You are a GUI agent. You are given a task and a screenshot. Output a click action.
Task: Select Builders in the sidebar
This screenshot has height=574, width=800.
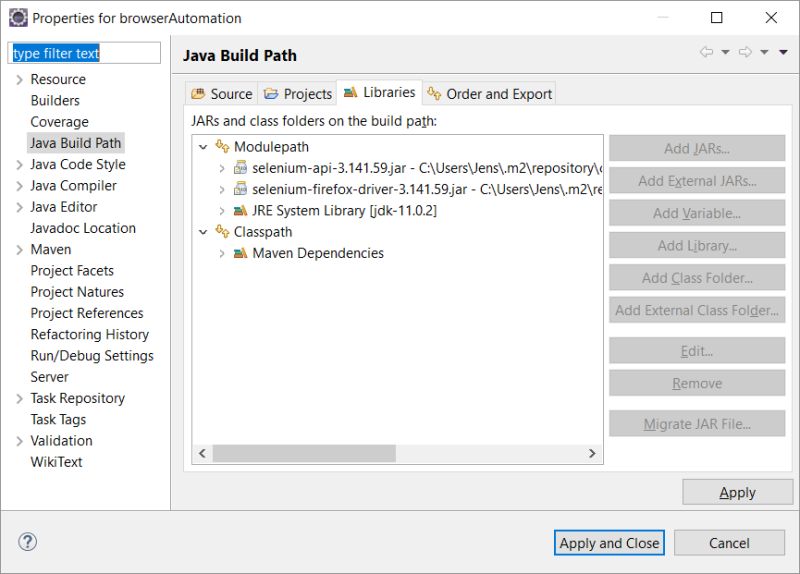(55, 101)
